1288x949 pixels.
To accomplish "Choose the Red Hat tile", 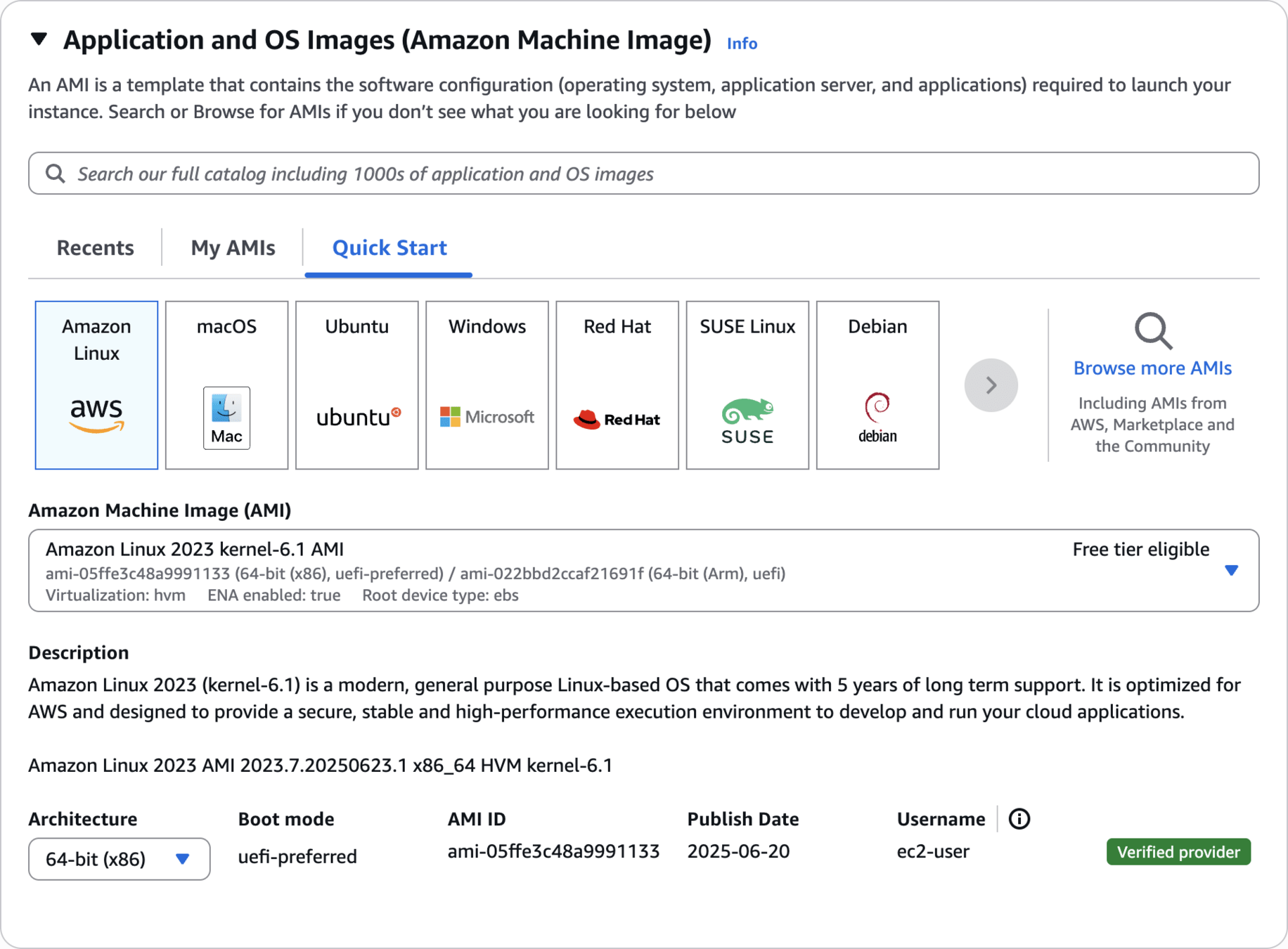I will [617, 385].
